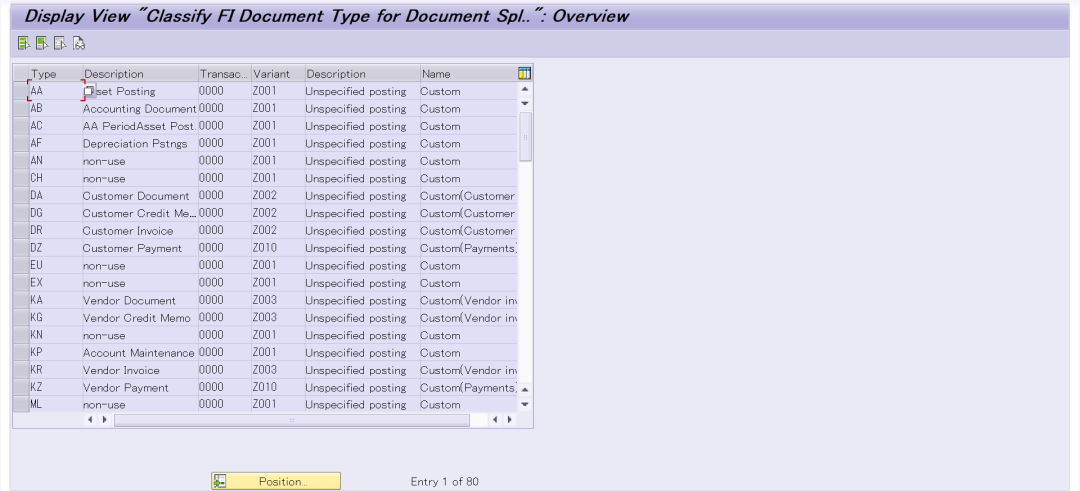Viewport: 1080px width, 491px height.
Task: Click the 'AN' type cell
Action: [56, 160]
